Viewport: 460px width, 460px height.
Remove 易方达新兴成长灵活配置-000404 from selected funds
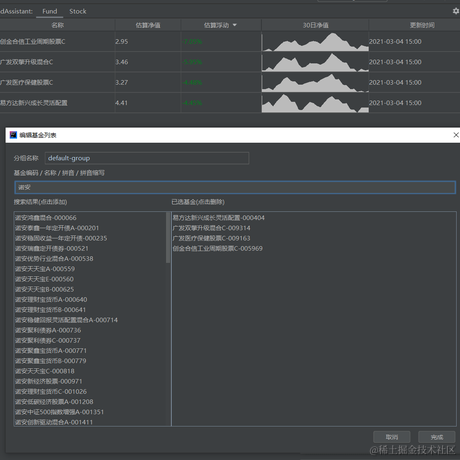click(219, 218)
